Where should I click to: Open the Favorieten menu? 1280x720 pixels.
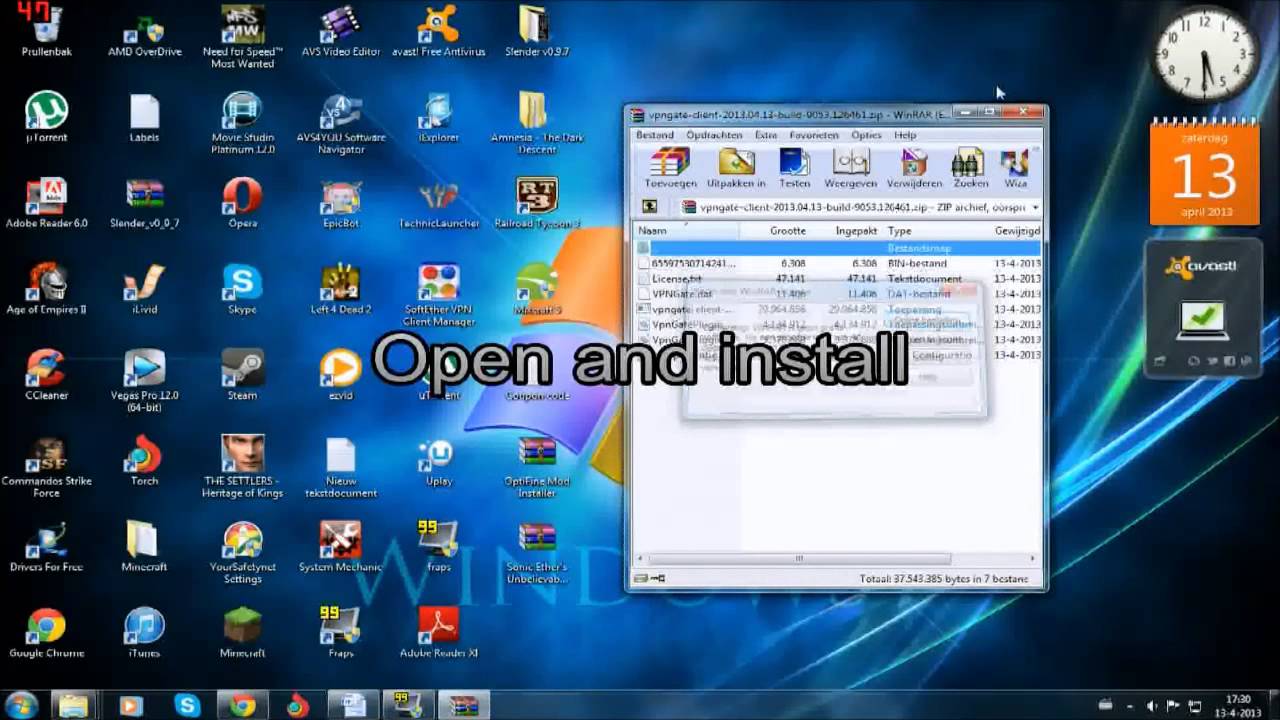click(x=814, y=135)
